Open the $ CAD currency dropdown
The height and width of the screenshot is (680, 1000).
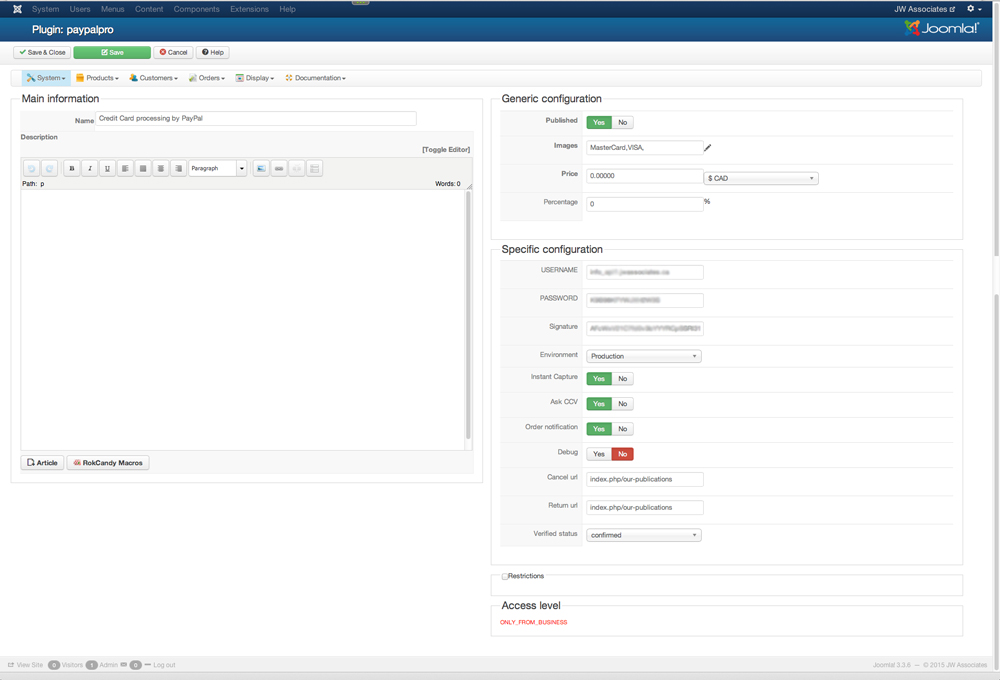pyautogui.click(x=761, y=179)
